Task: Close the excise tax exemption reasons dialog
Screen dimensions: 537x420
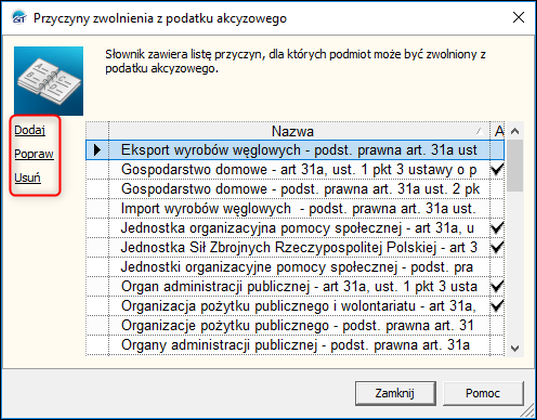Action: pyautogui.click(x=519, y=17)
